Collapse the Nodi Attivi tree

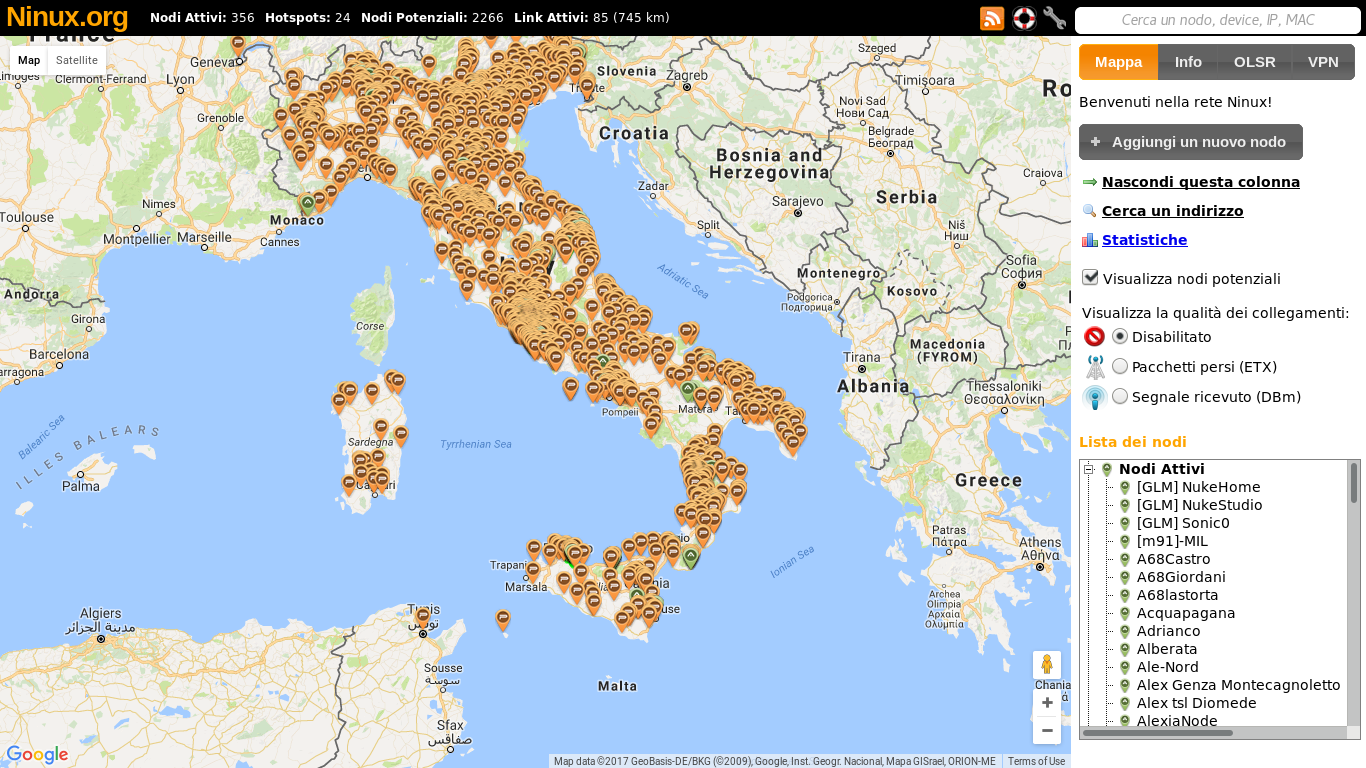coord(1089,470)
